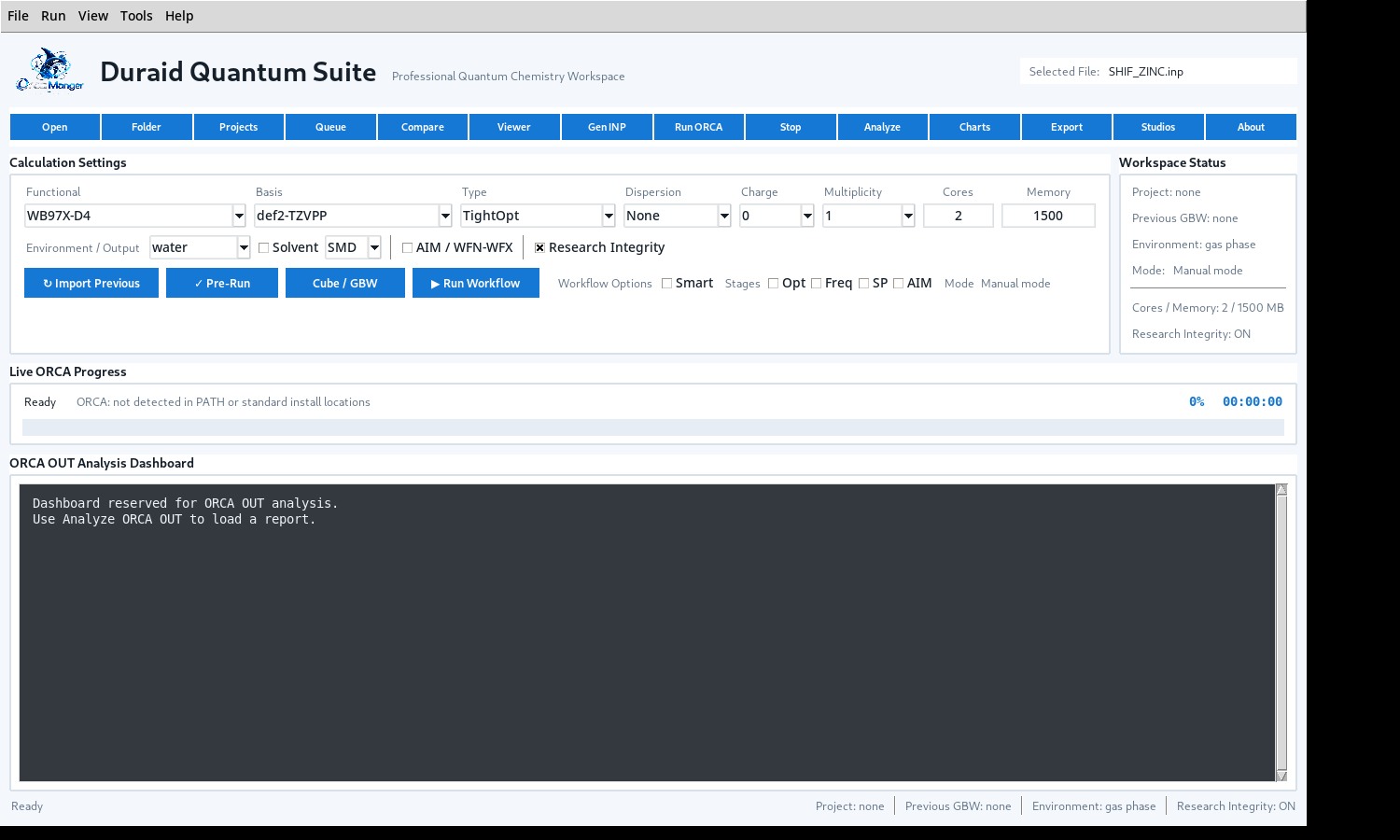Click the About toolbar button
This screenshot has width=1400, height=840.
click(1251, 127)
